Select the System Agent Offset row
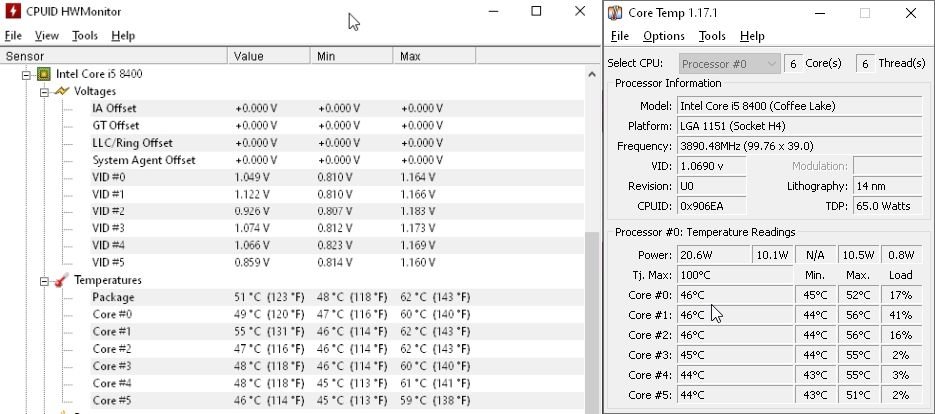 (x=337, y=160)
